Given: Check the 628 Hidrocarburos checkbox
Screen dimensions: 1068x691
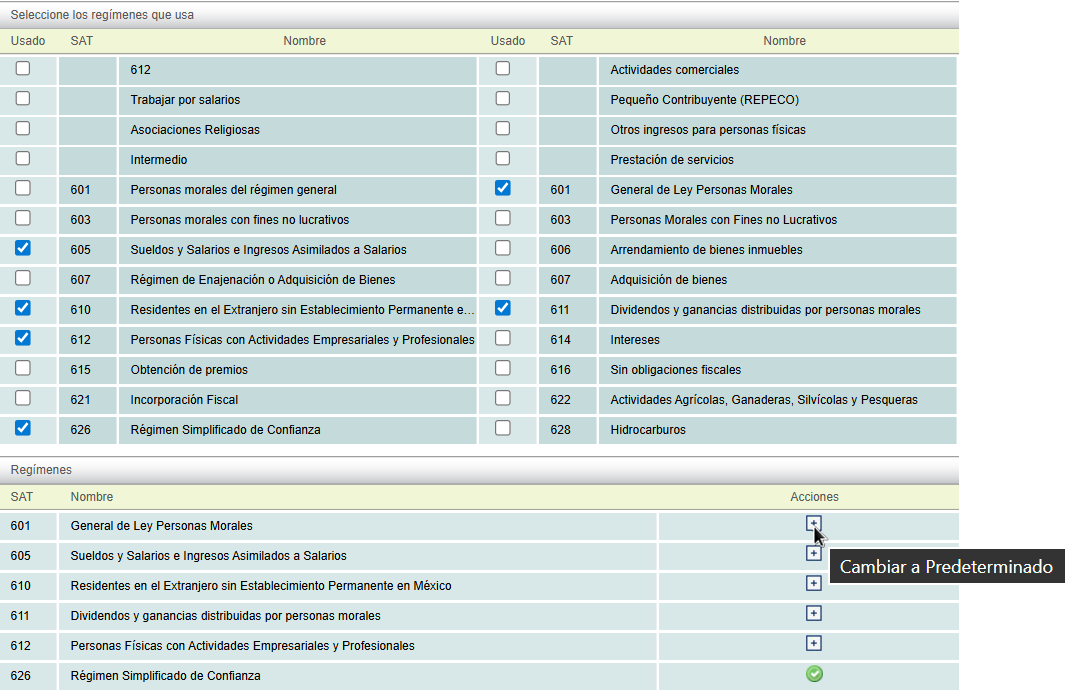Looking at the screenshot, I should point(503,428).
